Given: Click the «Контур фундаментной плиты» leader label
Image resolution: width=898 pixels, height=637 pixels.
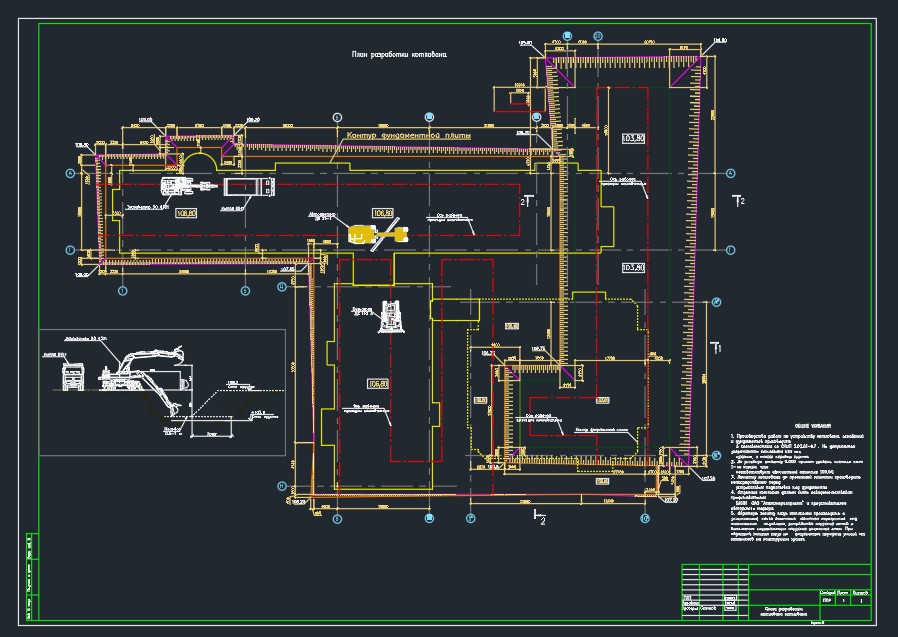Looking at the screenshot, I should point(409,136).
